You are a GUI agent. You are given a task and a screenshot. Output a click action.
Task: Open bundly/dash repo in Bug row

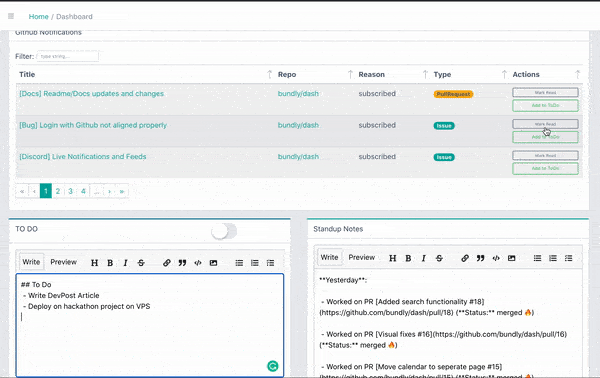pos(298,125)
